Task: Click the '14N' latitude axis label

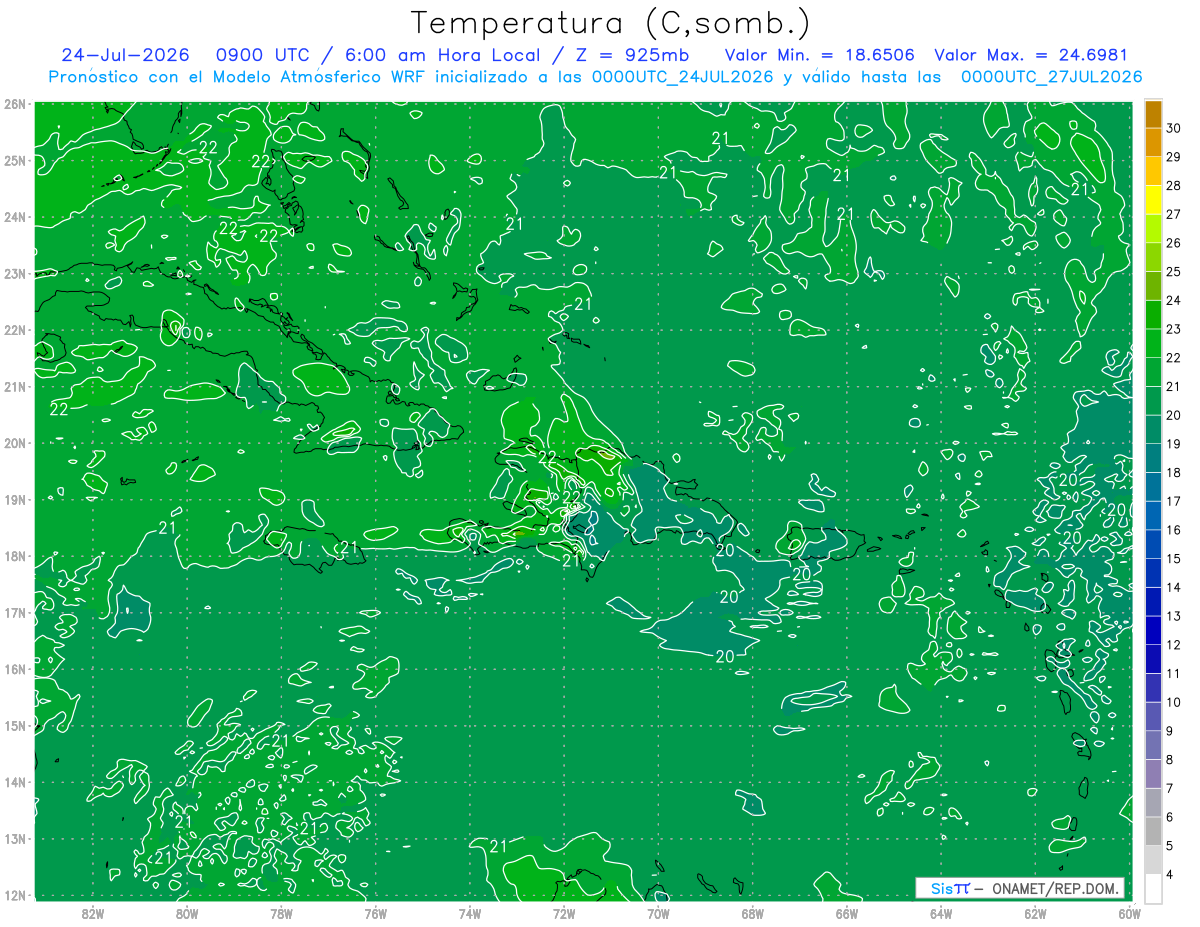Action: point(14,782)
